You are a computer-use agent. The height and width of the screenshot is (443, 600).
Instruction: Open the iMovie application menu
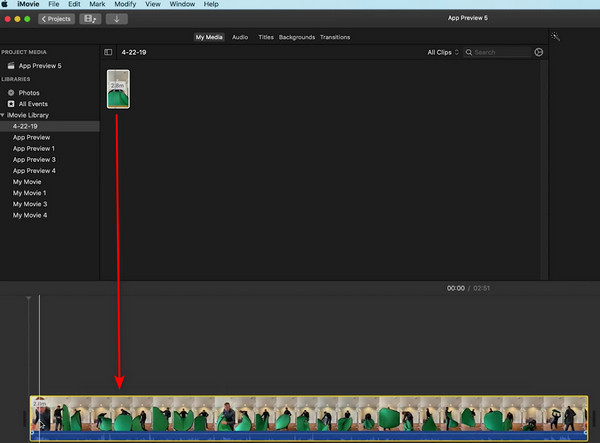28,4
